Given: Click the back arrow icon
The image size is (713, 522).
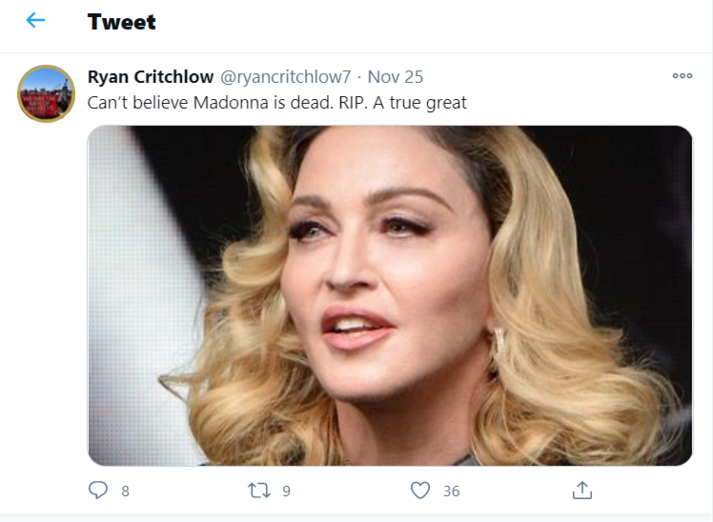Looking at the screenshot, I should 36,21.
